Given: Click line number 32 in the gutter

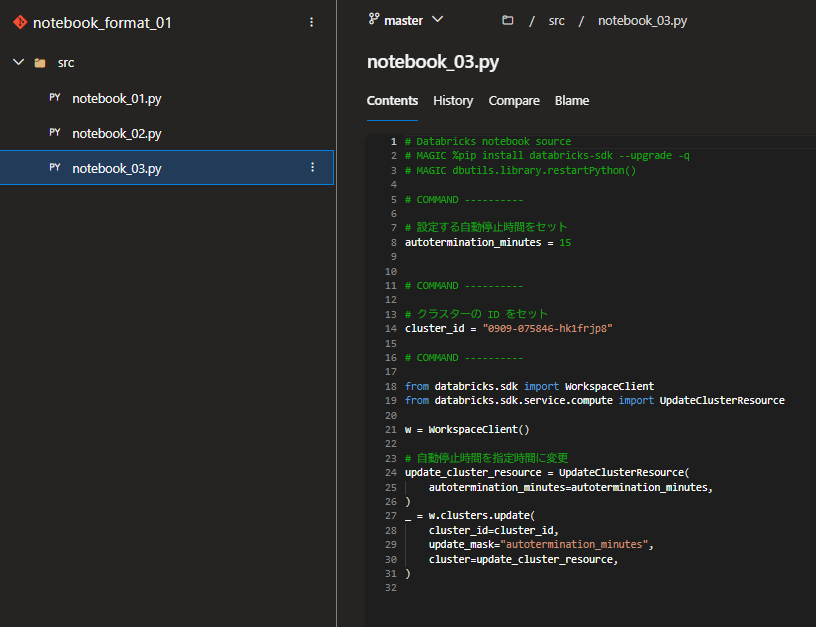Looking at the screenshot, I should coord(391,588).
